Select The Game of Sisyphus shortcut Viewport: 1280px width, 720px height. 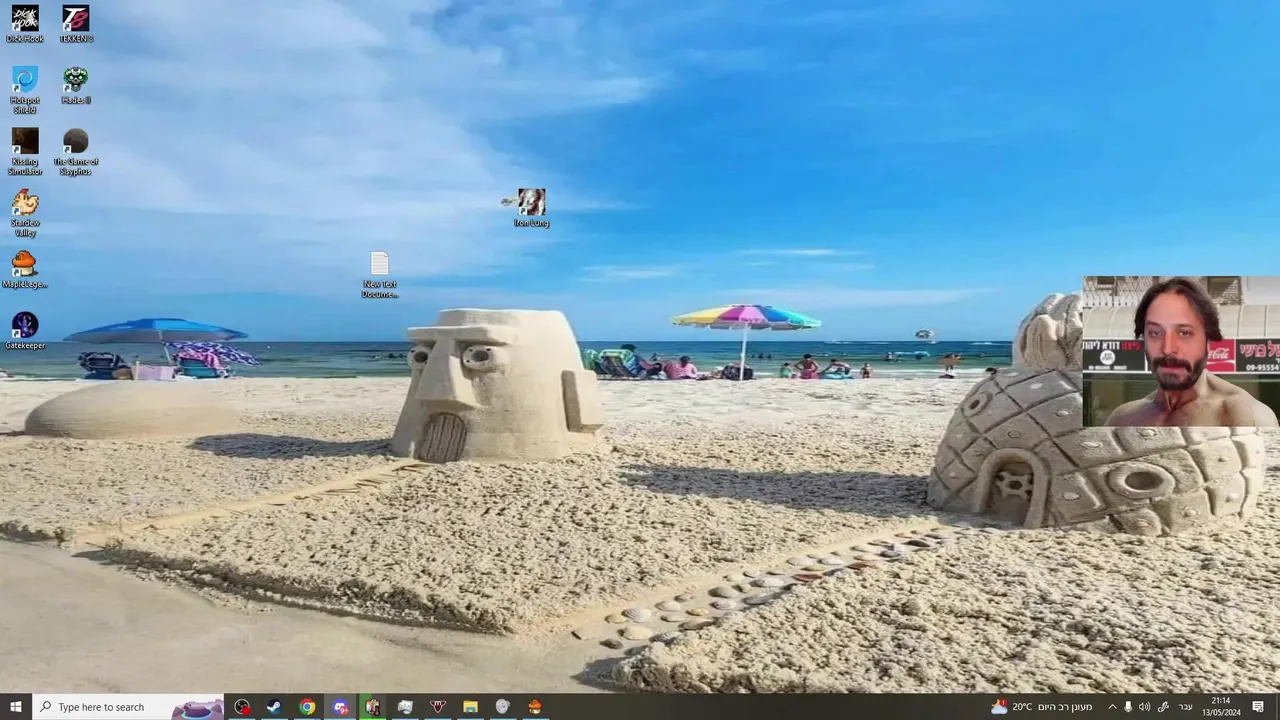tap(76, 152)
